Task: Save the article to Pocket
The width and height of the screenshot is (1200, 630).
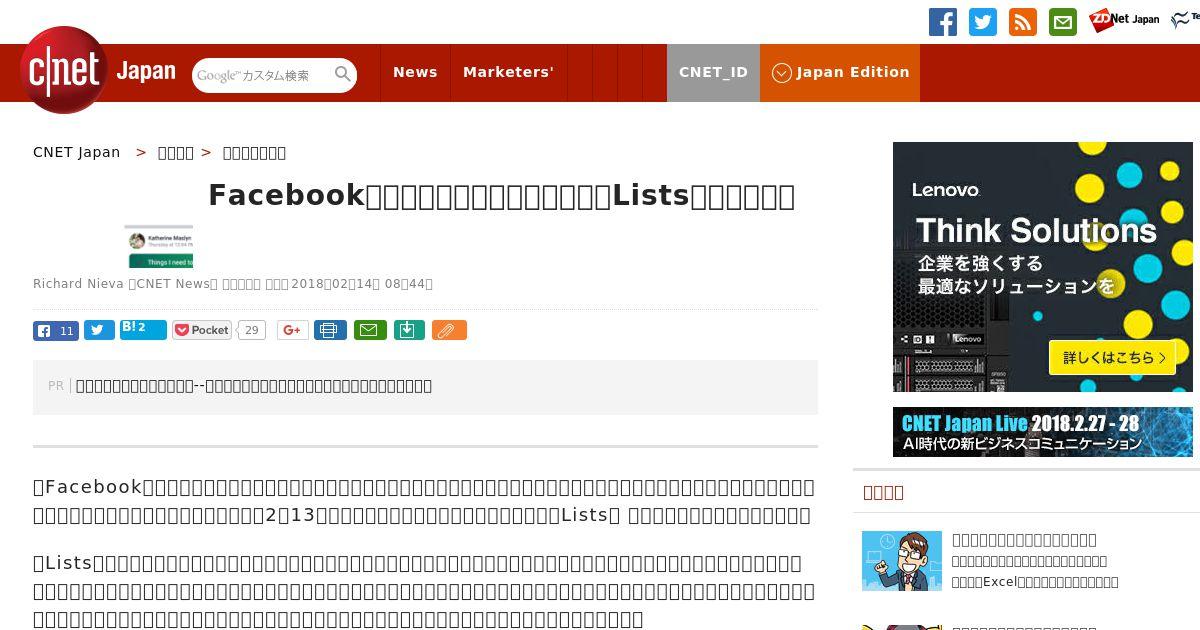Action: [202, 330]
